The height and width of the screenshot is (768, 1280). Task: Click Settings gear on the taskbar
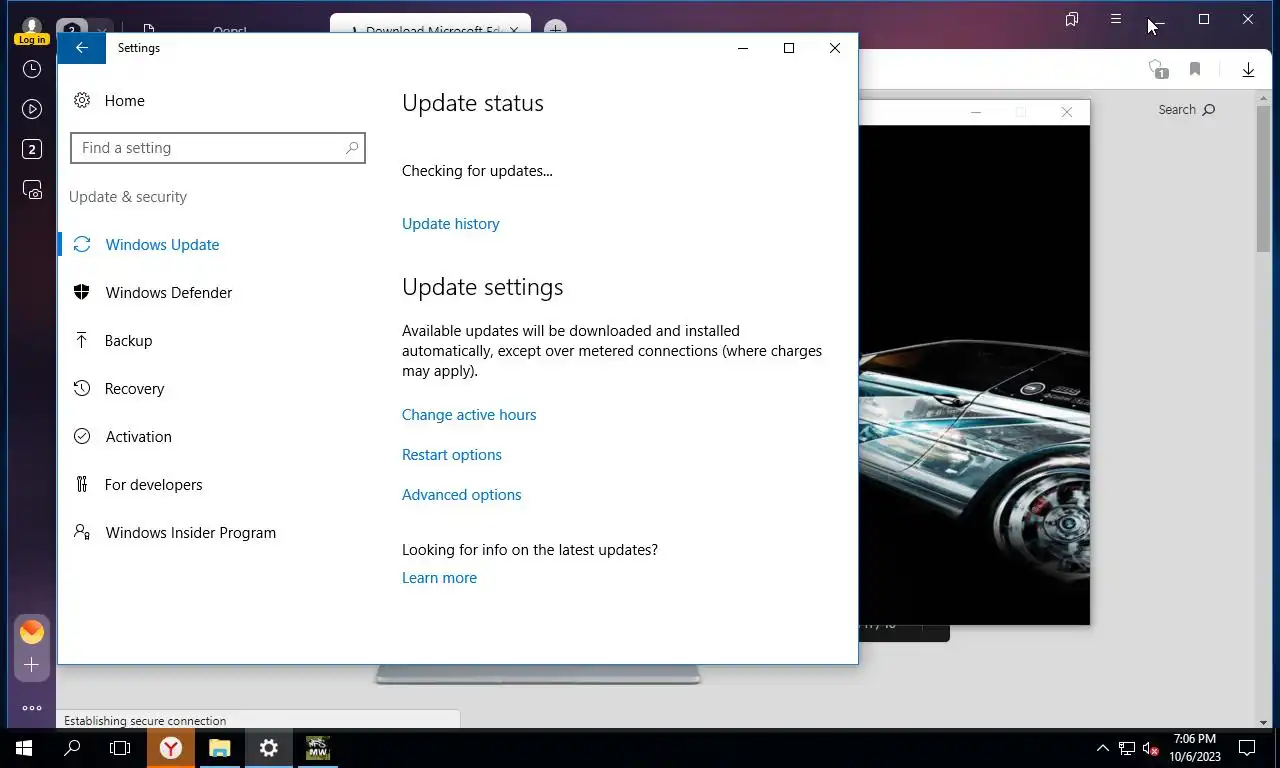coord(269,748)
